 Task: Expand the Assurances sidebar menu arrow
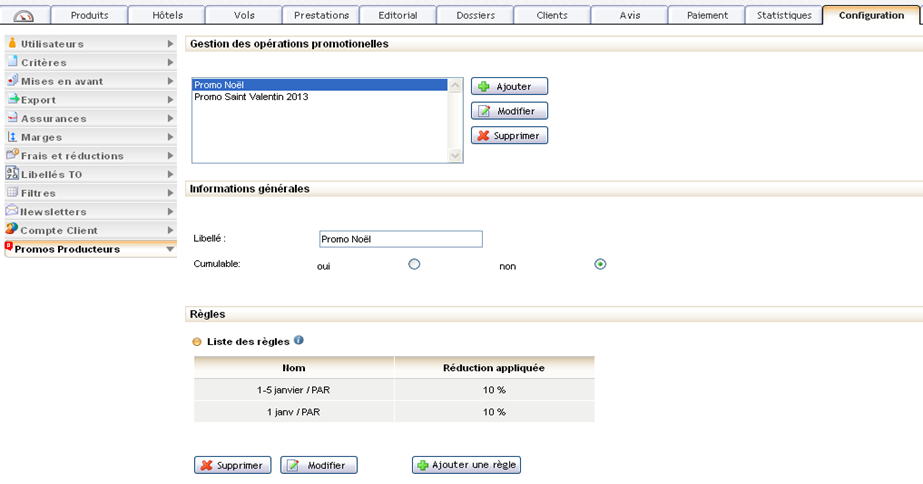point(170,119)
